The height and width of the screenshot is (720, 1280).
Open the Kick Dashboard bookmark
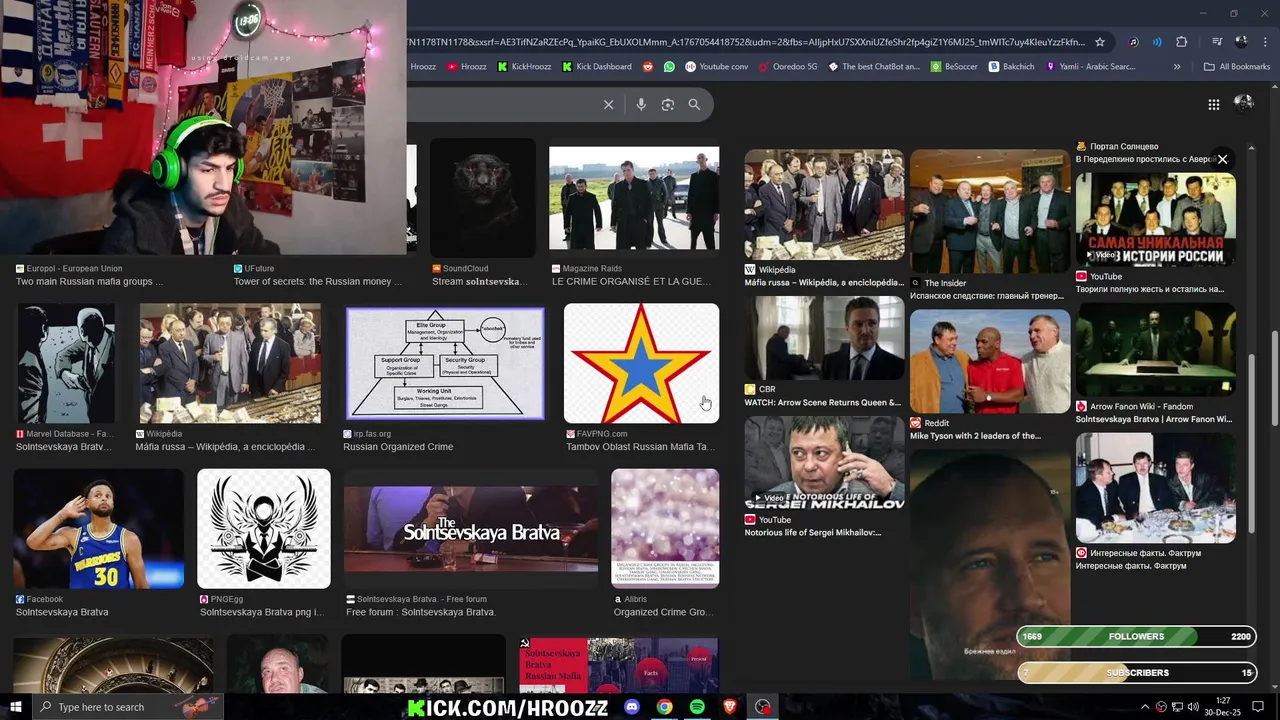pos(597,67)
